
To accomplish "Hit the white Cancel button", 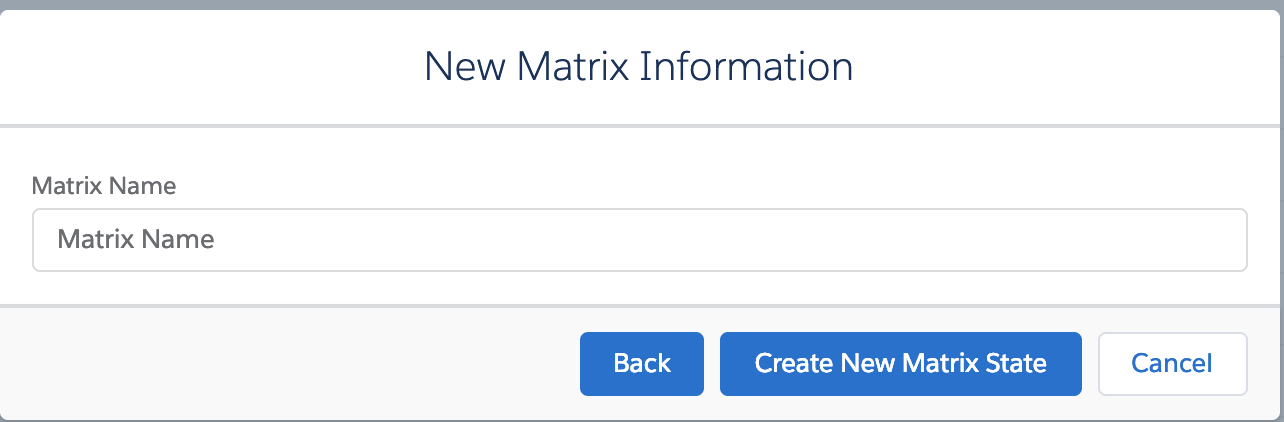I will pyautogui.click(x=1172, y=363).
